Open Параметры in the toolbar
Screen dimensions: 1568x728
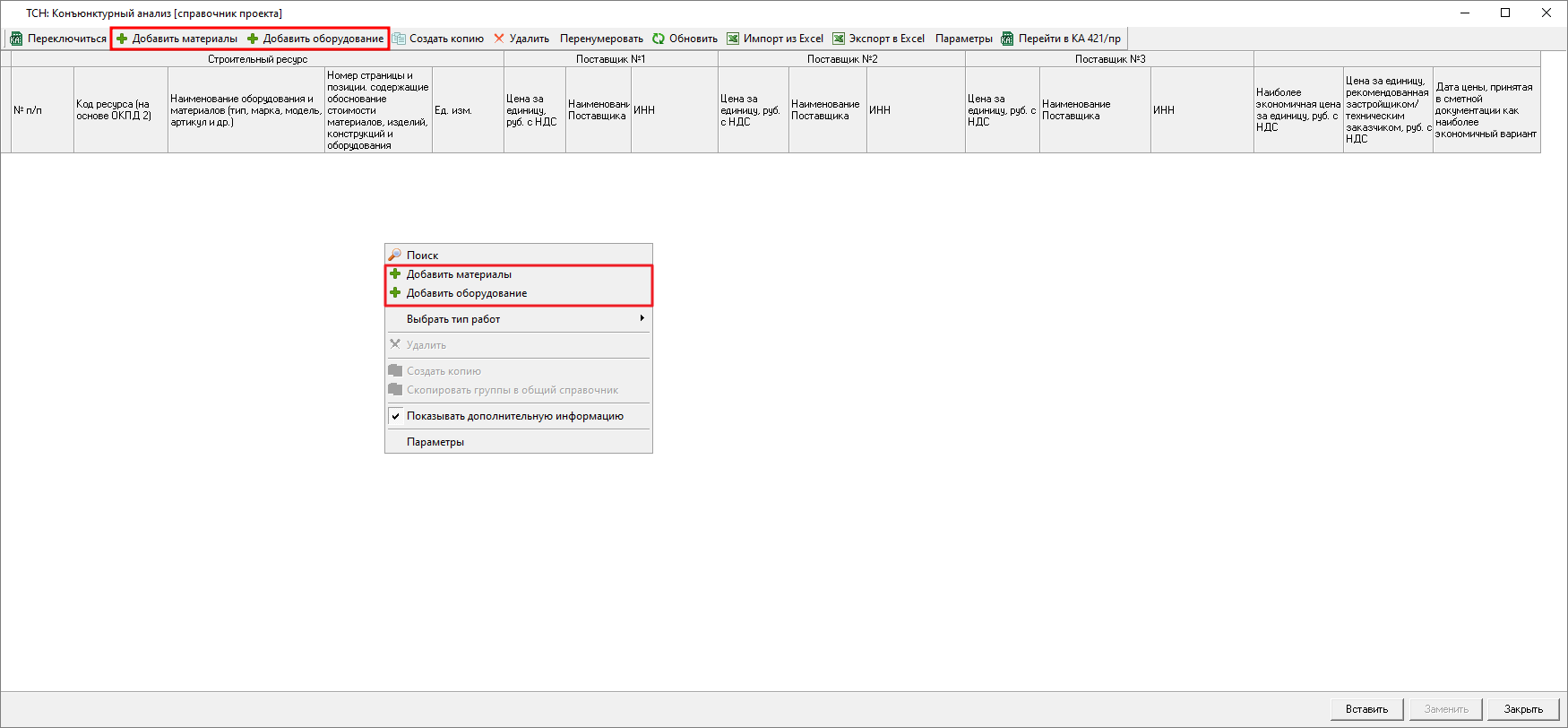coord(963,39)
